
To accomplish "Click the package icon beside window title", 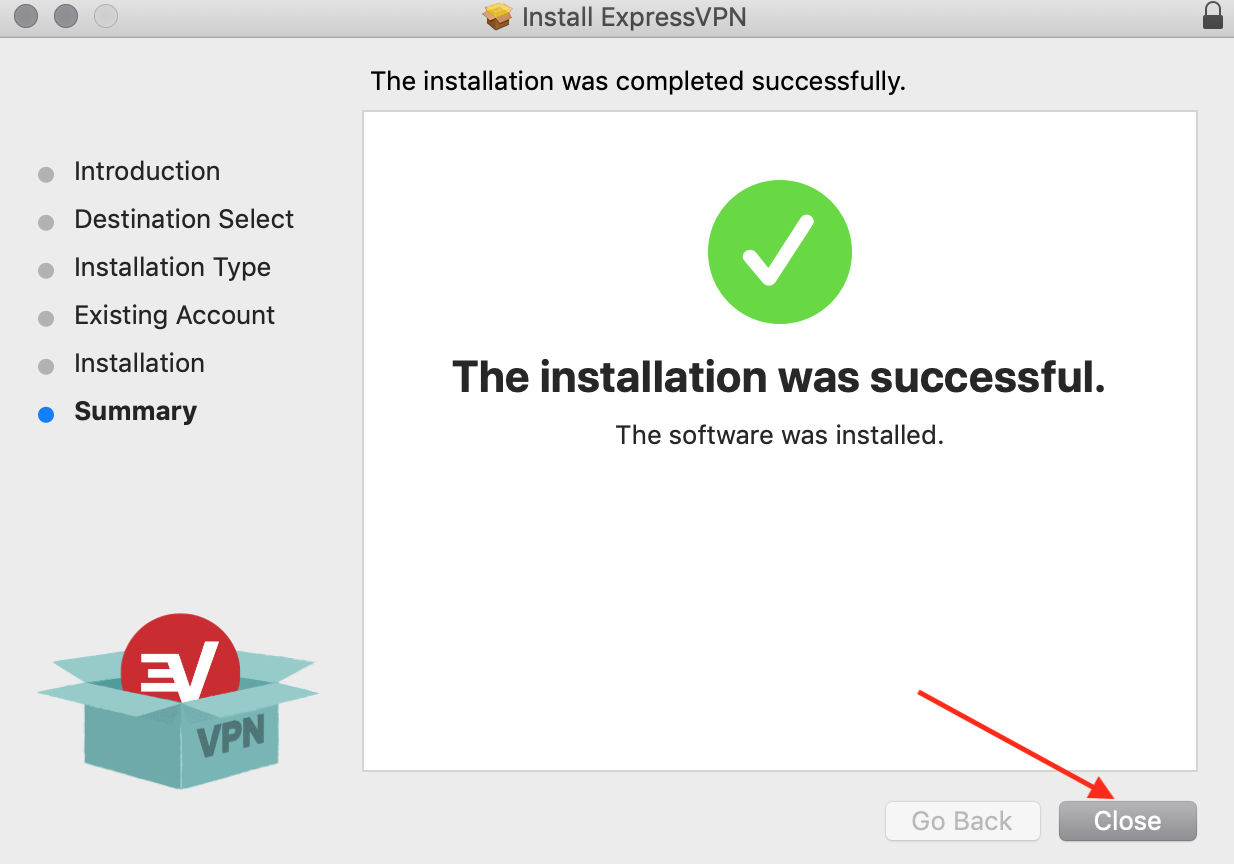I will 497,17.
